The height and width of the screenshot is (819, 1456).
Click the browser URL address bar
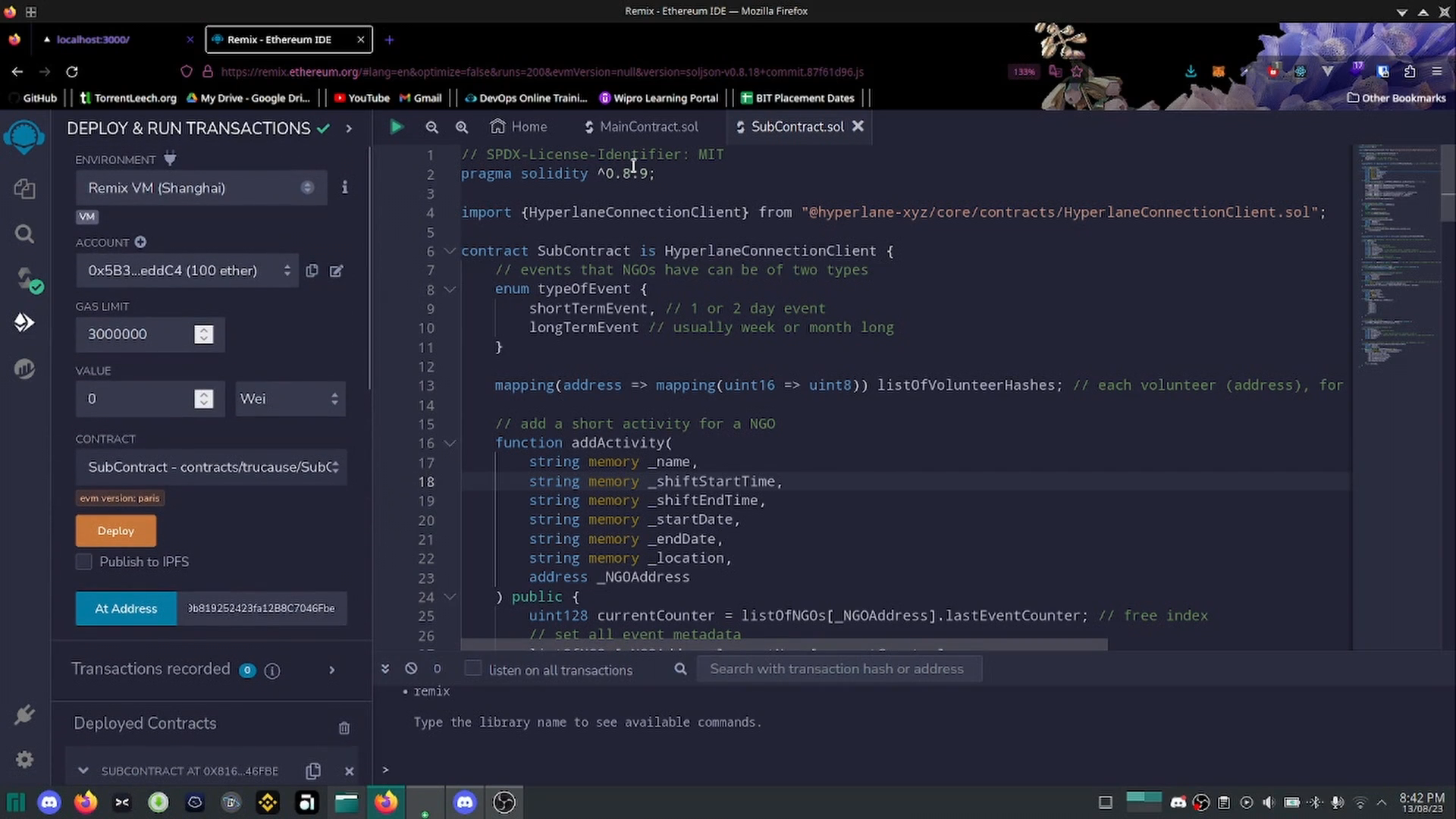[x=542, y=71]
